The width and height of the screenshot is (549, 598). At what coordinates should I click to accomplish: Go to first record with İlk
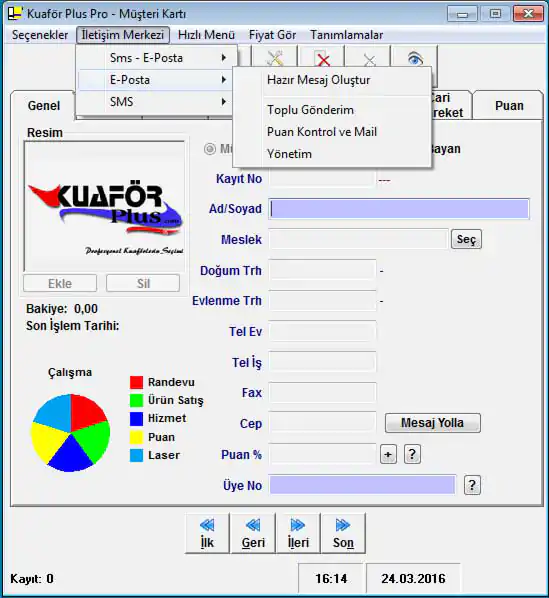(x=207, y=533)
